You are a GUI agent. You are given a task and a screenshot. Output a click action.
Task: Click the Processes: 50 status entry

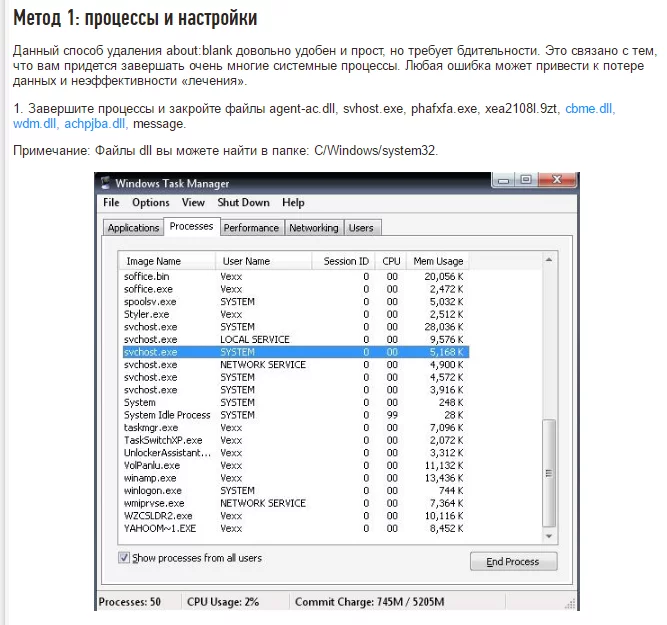pos(130,602)
